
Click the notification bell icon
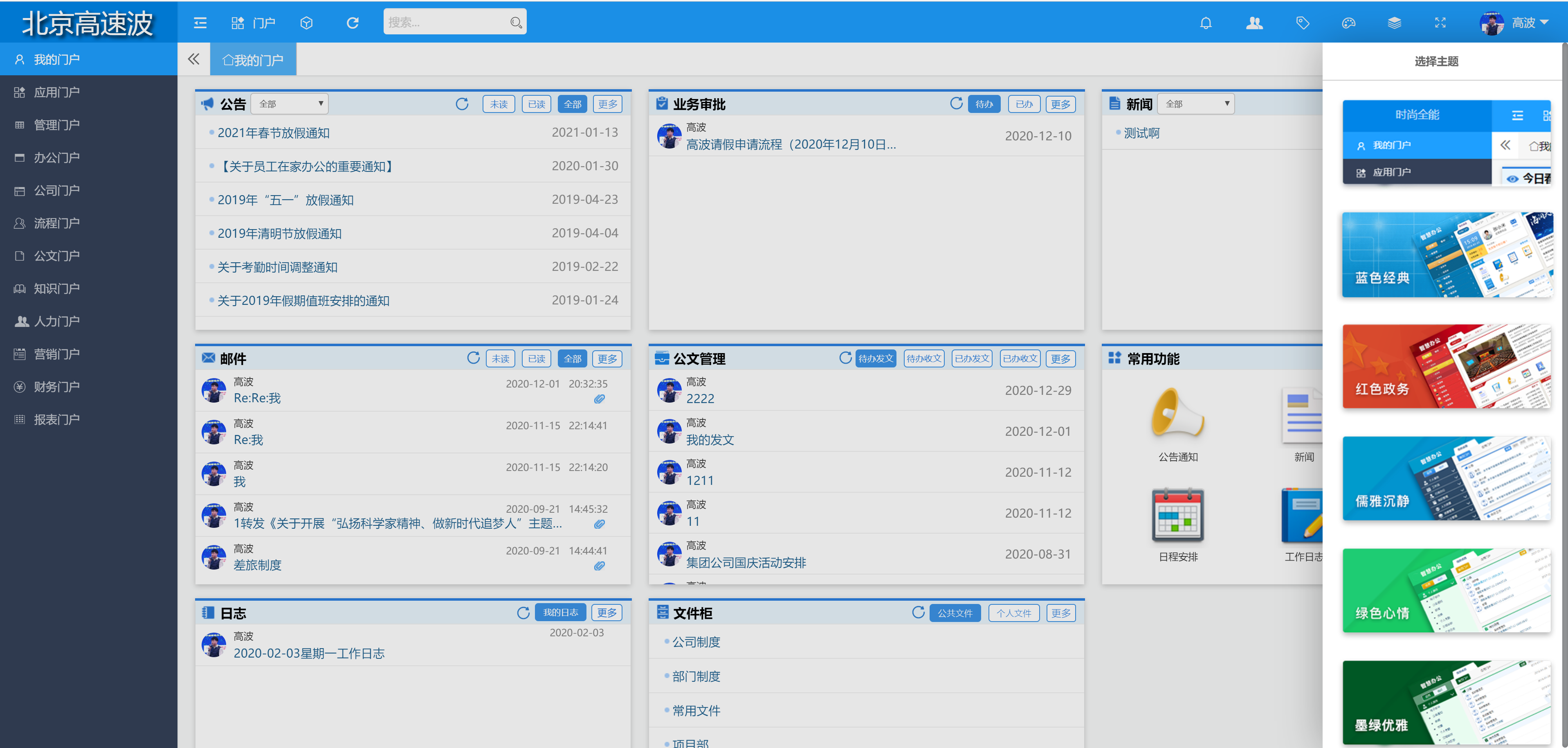click(1205, 23)
